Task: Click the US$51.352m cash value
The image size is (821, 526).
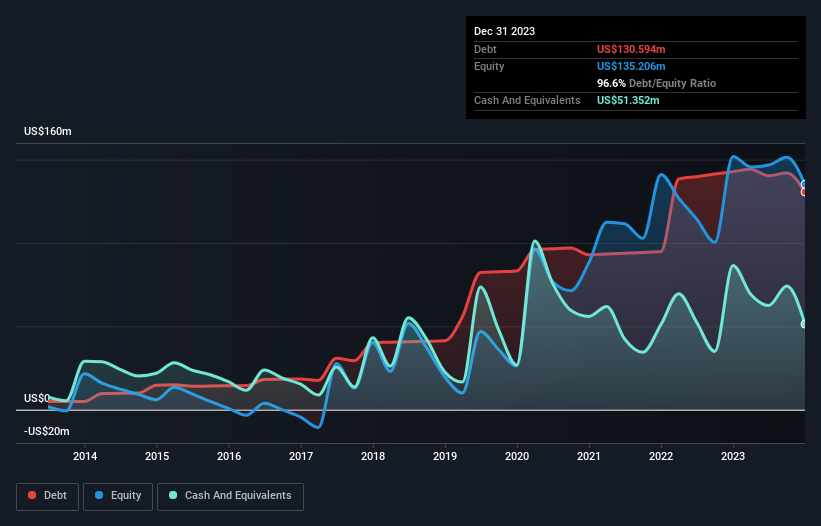Action: coord(628,100)
